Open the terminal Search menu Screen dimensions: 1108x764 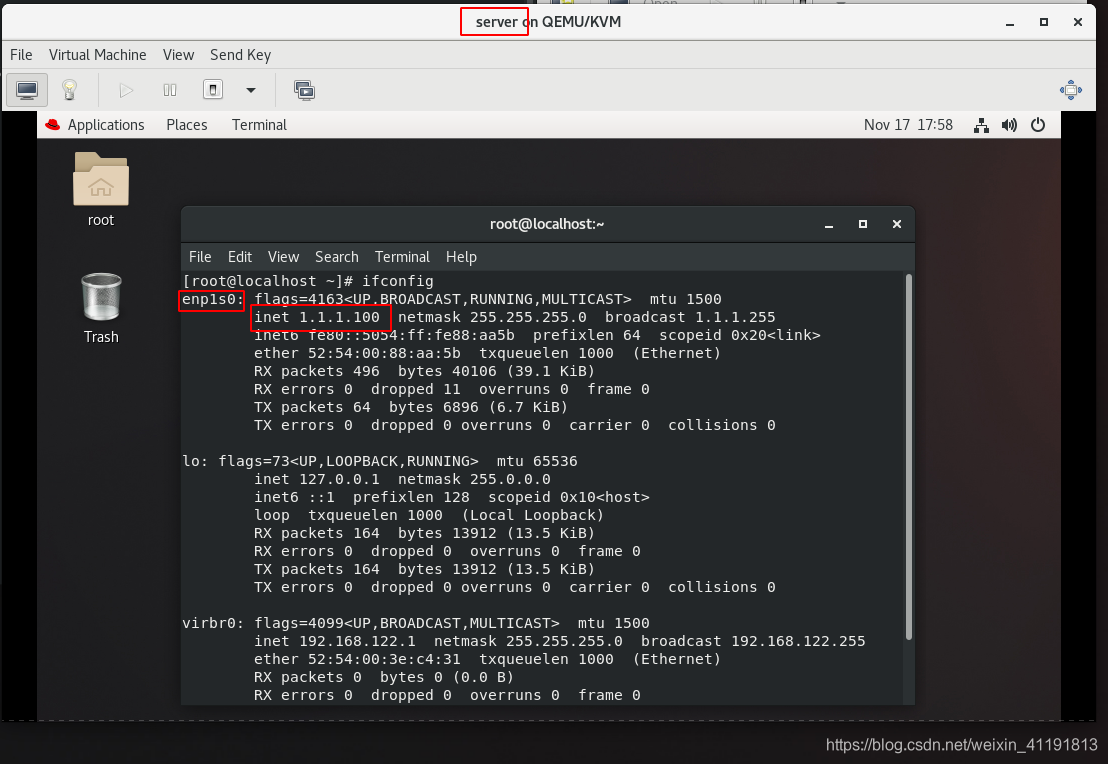336,257
